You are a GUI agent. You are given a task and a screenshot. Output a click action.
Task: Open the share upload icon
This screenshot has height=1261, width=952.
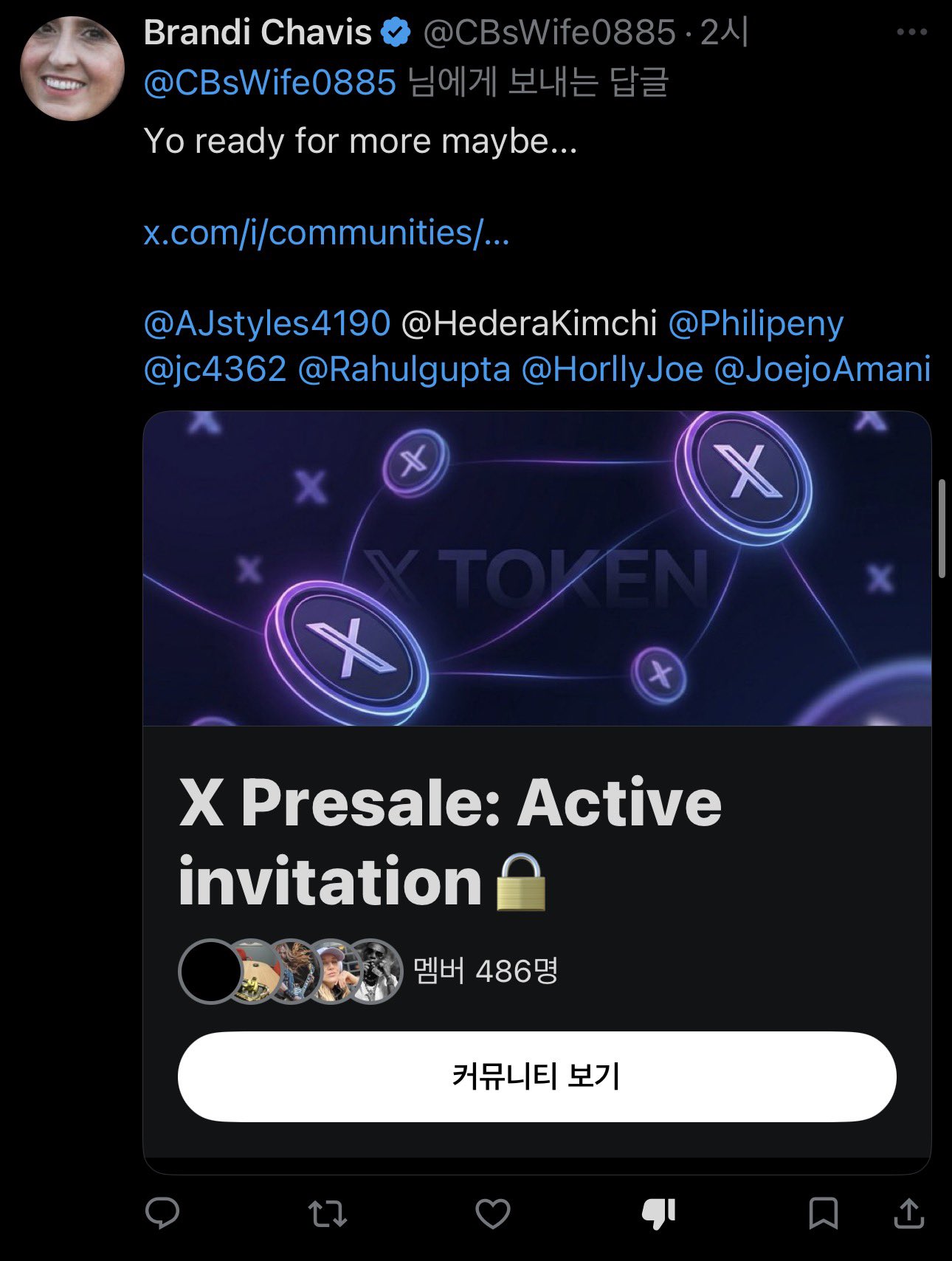tap(909, 1213)
